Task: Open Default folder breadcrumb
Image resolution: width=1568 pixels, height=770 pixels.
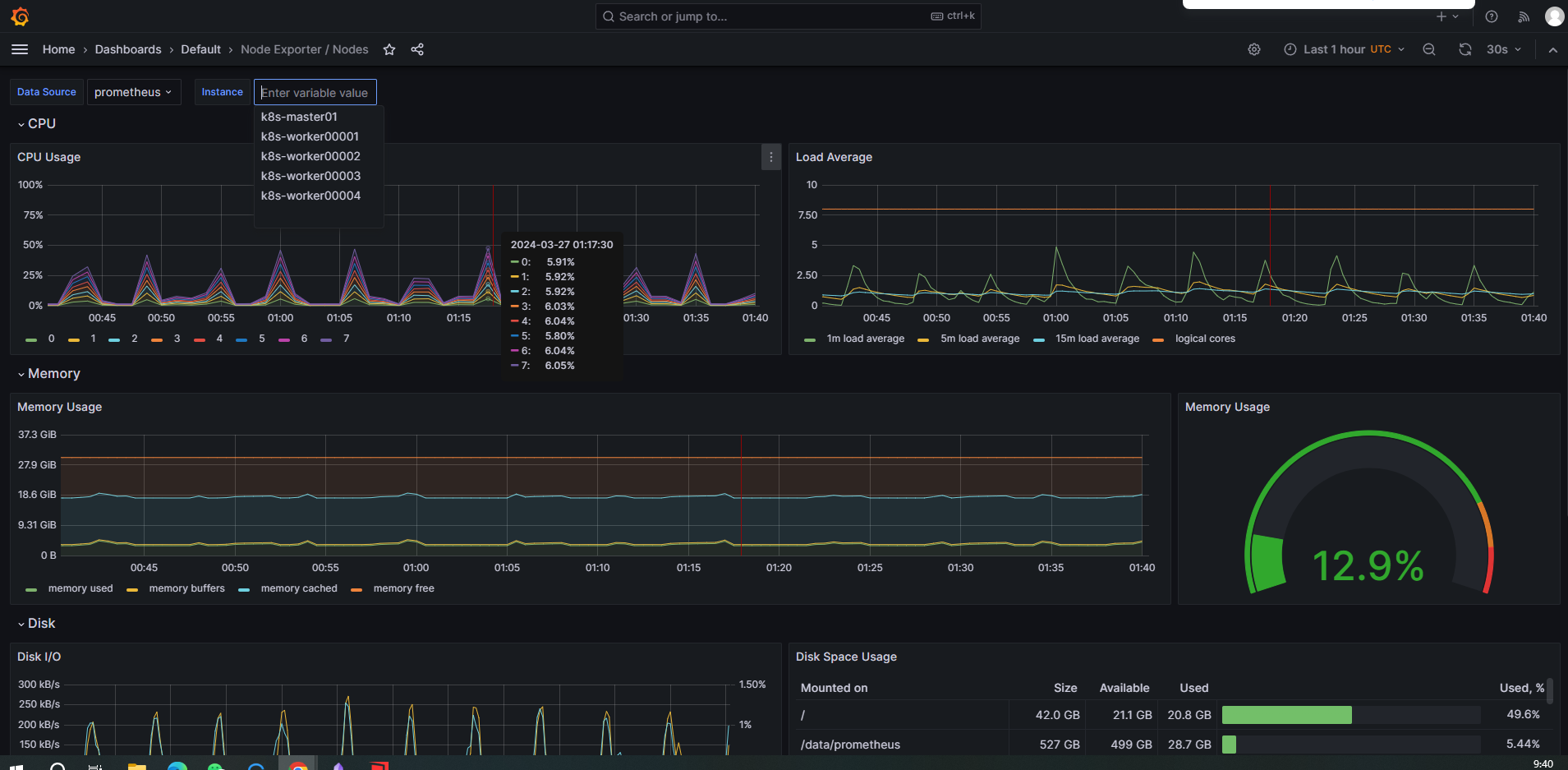Action: coord(200,49)
